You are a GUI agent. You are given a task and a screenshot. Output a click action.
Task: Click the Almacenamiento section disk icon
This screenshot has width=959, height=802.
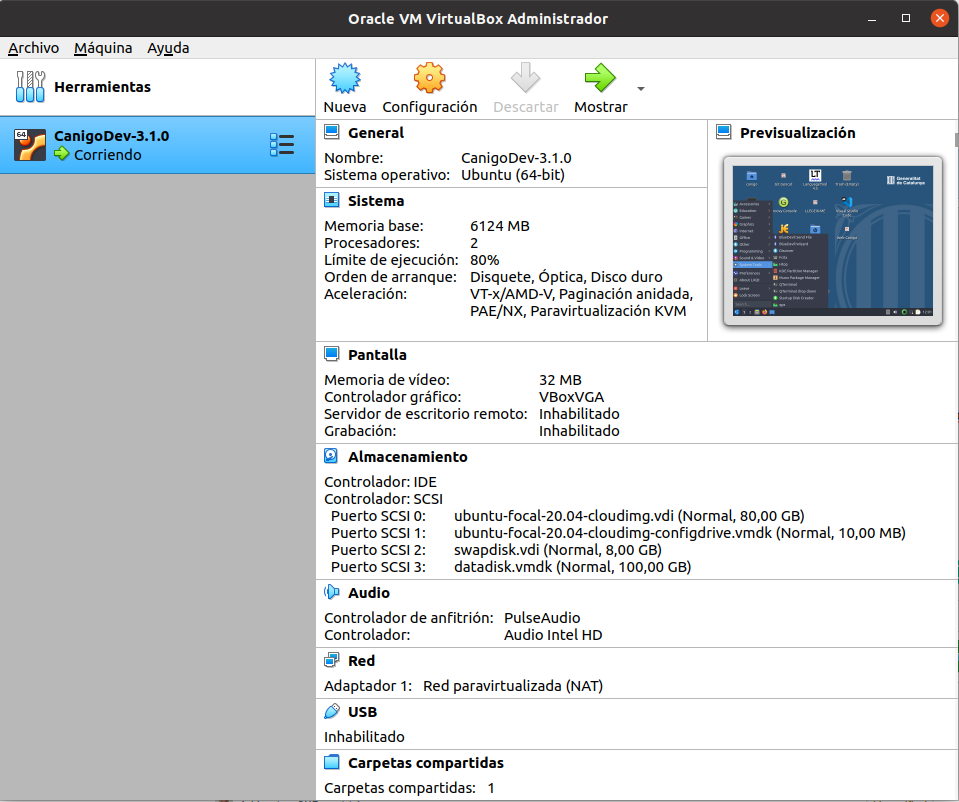331,456
